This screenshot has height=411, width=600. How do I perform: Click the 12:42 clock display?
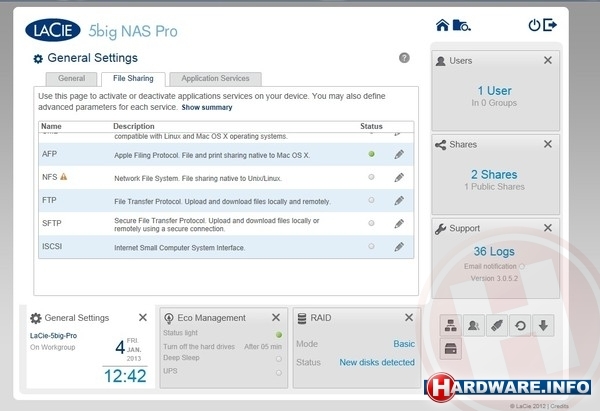(x=125, y=376)
